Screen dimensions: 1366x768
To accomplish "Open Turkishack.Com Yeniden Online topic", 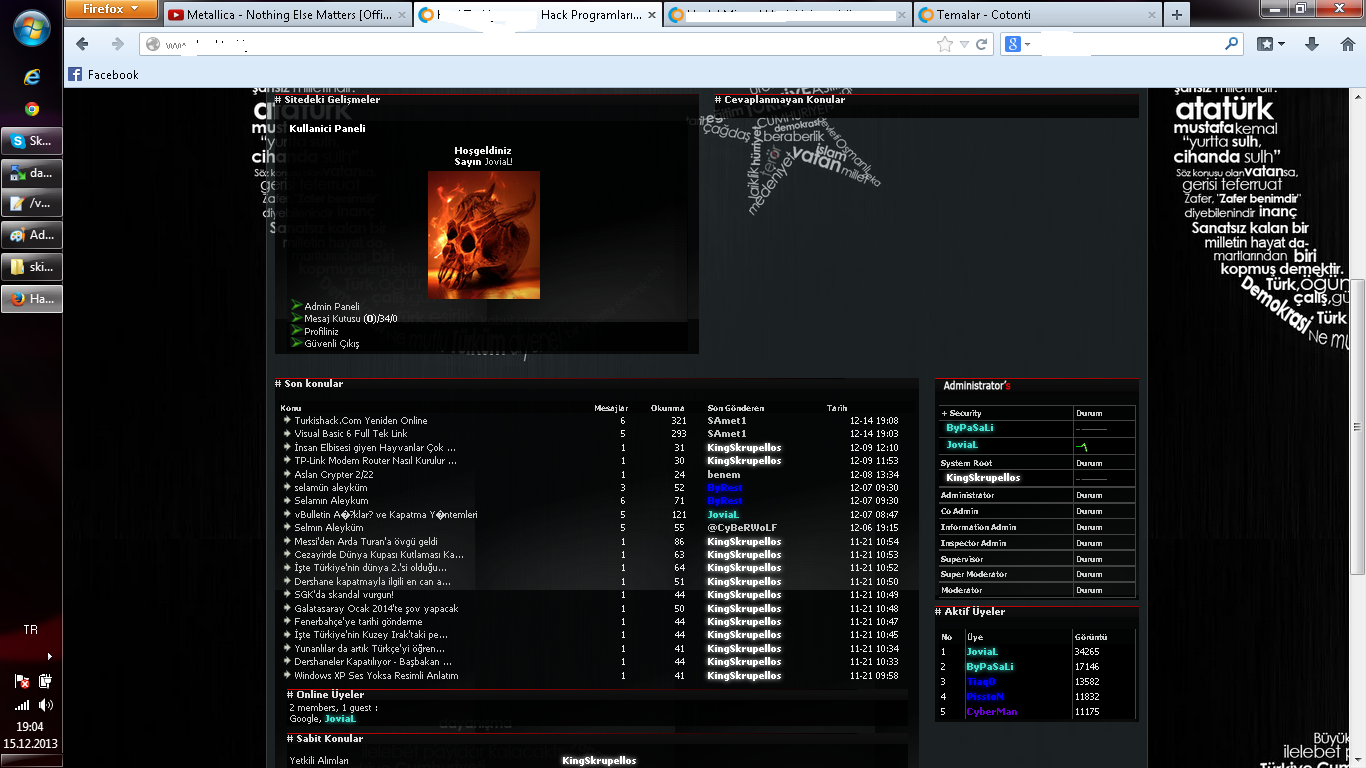I will click(360, 421).
